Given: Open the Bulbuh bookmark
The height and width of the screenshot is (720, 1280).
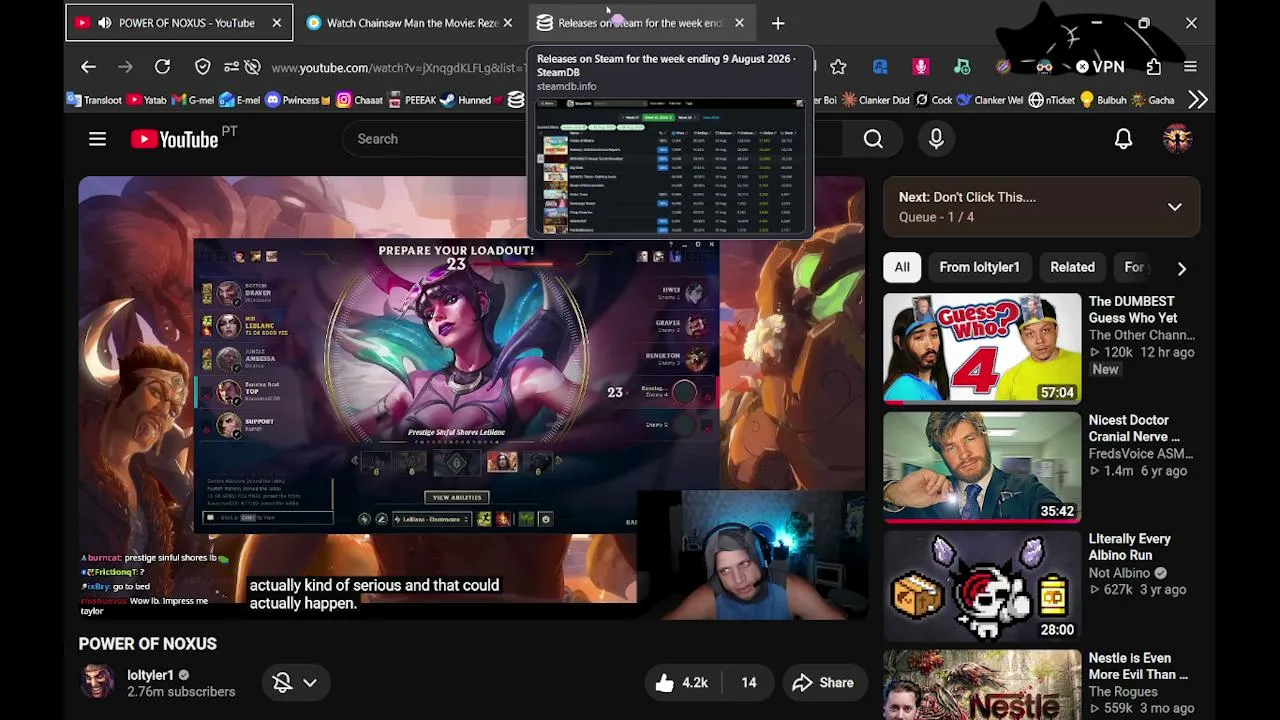Looking at the screenshot, I should (1103, 100).
